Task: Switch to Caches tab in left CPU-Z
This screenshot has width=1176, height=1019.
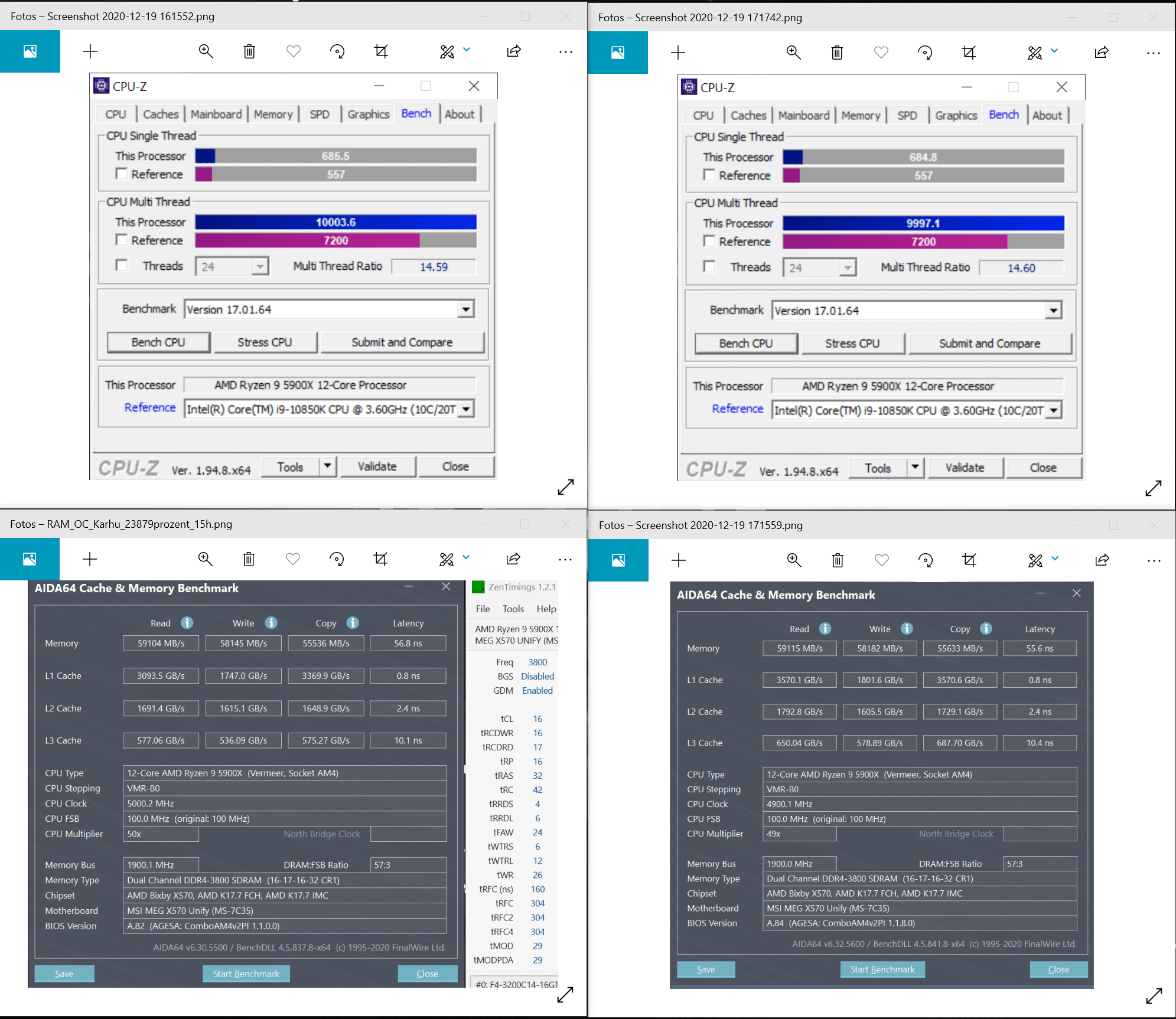Action: tap(161, 114)
